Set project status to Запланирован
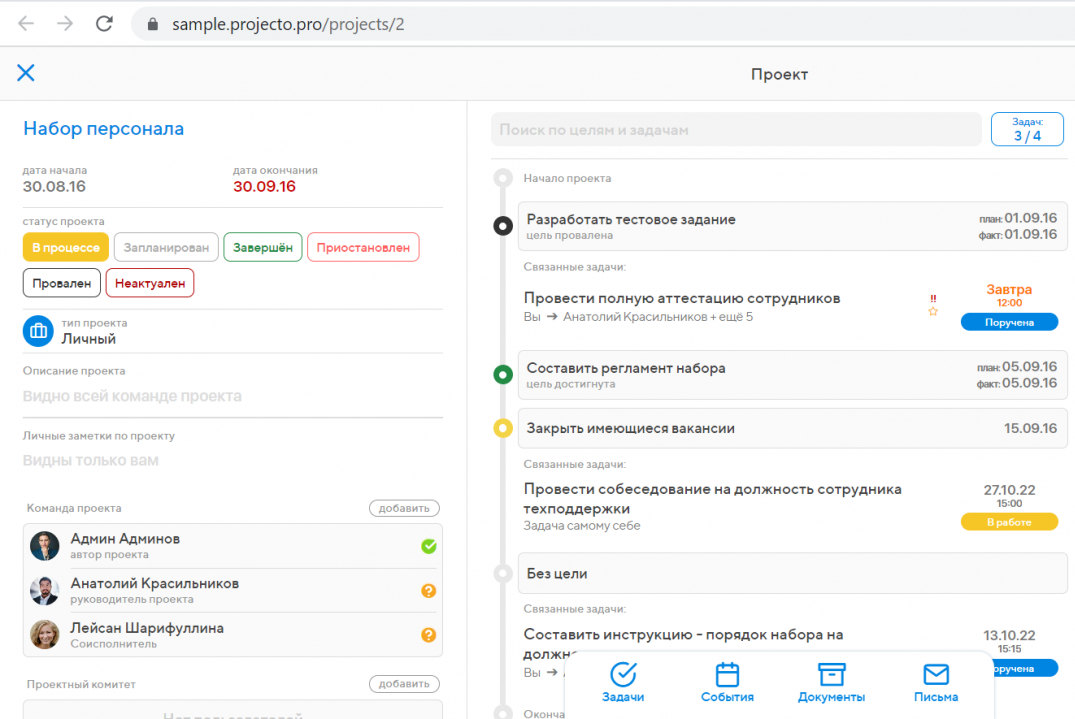Screen dimensions: 1075x719 point(166,247)
